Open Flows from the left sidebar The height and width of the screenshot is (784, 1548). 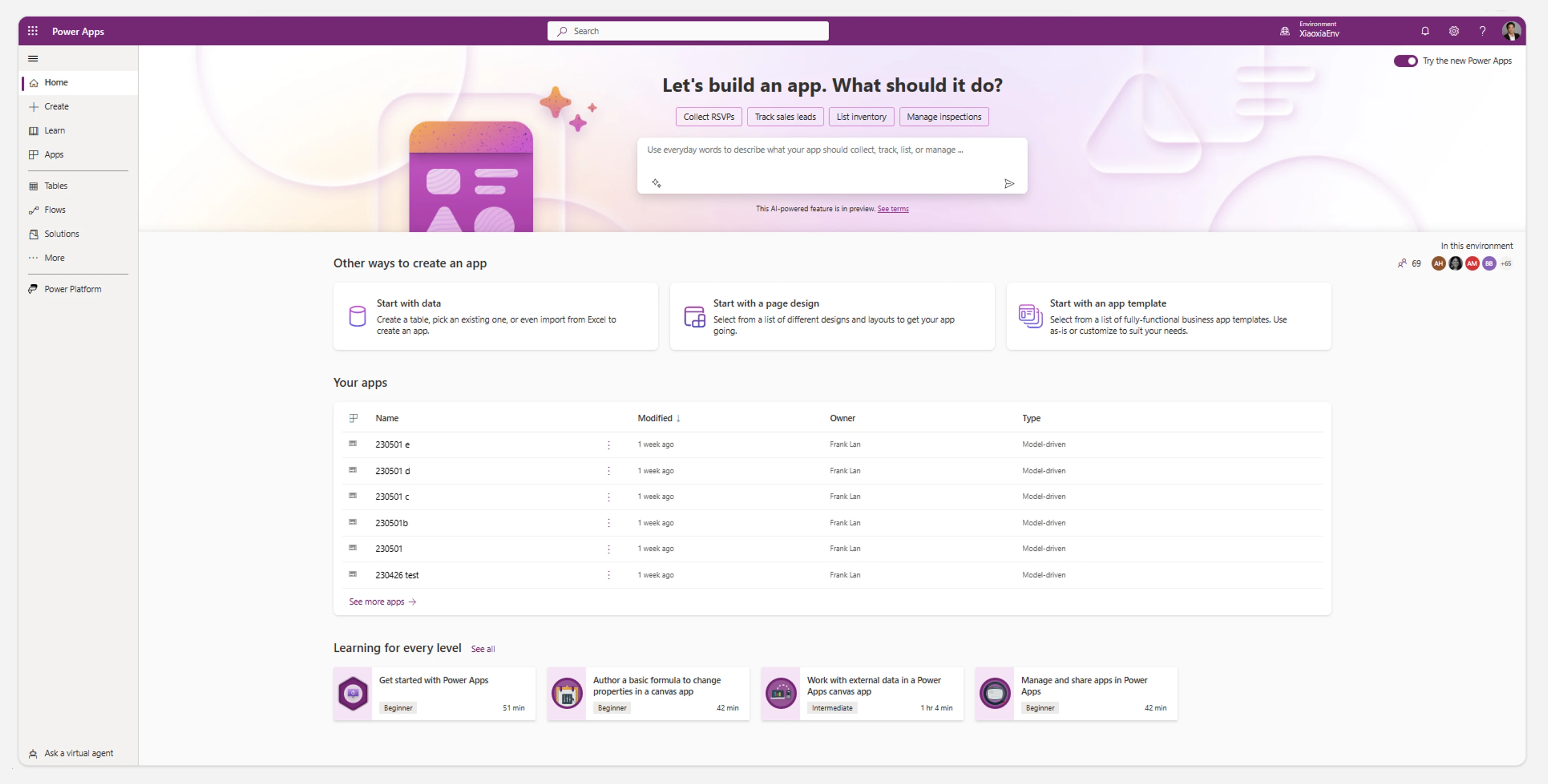click(x=55, y=210)
